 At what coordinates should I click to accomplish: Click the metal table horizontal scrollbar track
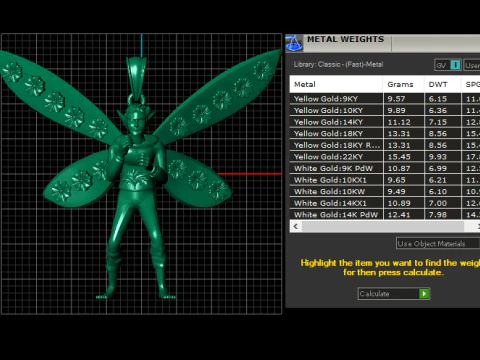point(383,226)
